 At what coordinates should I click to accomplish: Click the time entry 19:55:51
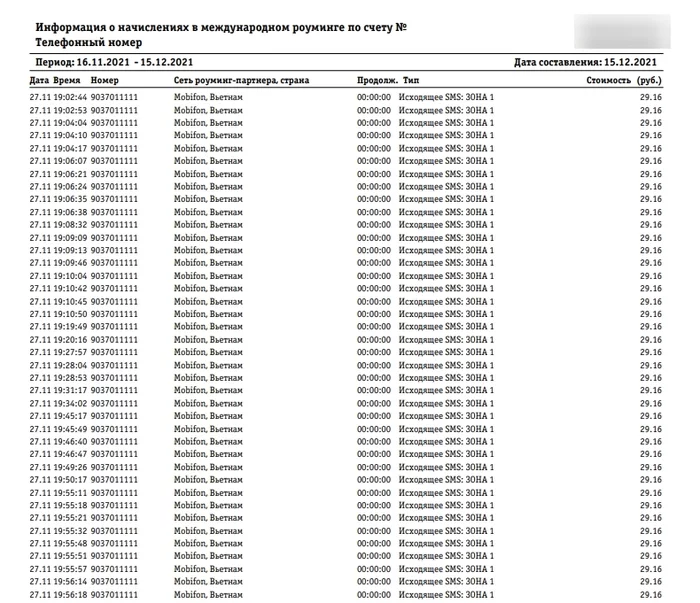coord(70,556)
